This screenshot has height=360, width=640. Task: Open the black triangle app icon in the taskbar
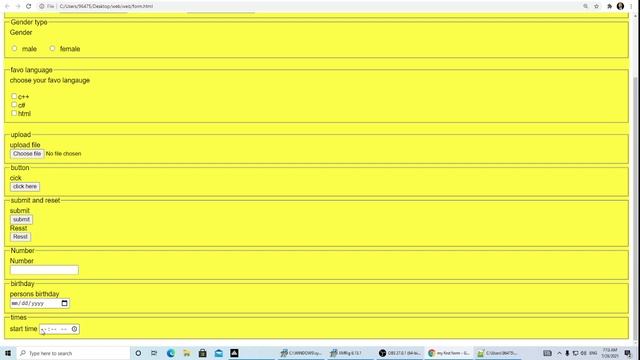tap(234, 353)
